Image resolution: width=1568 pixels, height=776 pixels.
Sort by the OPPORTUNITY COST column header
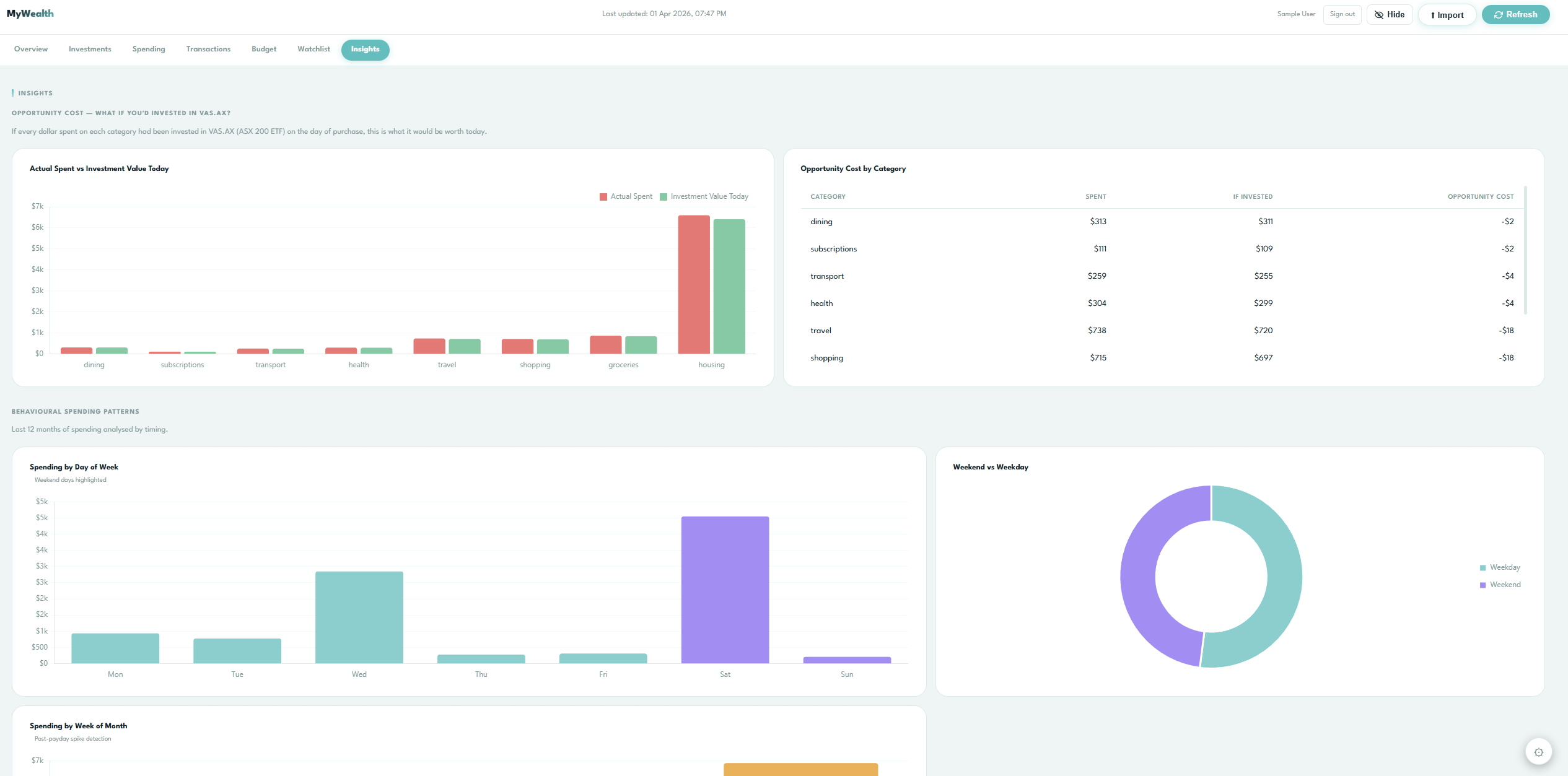[1481, 196]
